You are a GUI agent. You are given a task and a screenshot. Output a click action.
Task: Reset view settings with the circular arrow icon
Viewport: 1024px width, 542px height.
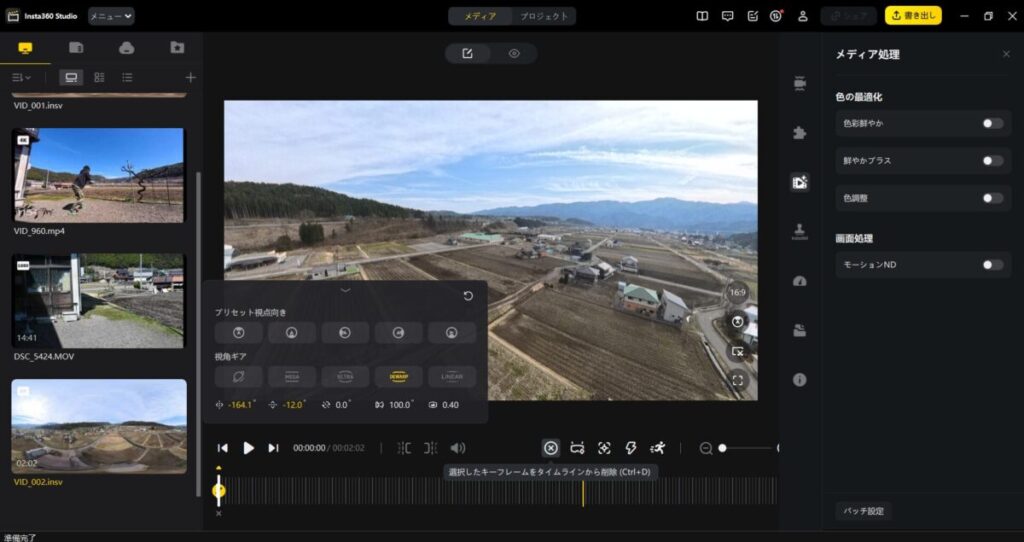(x=468, y=296)
